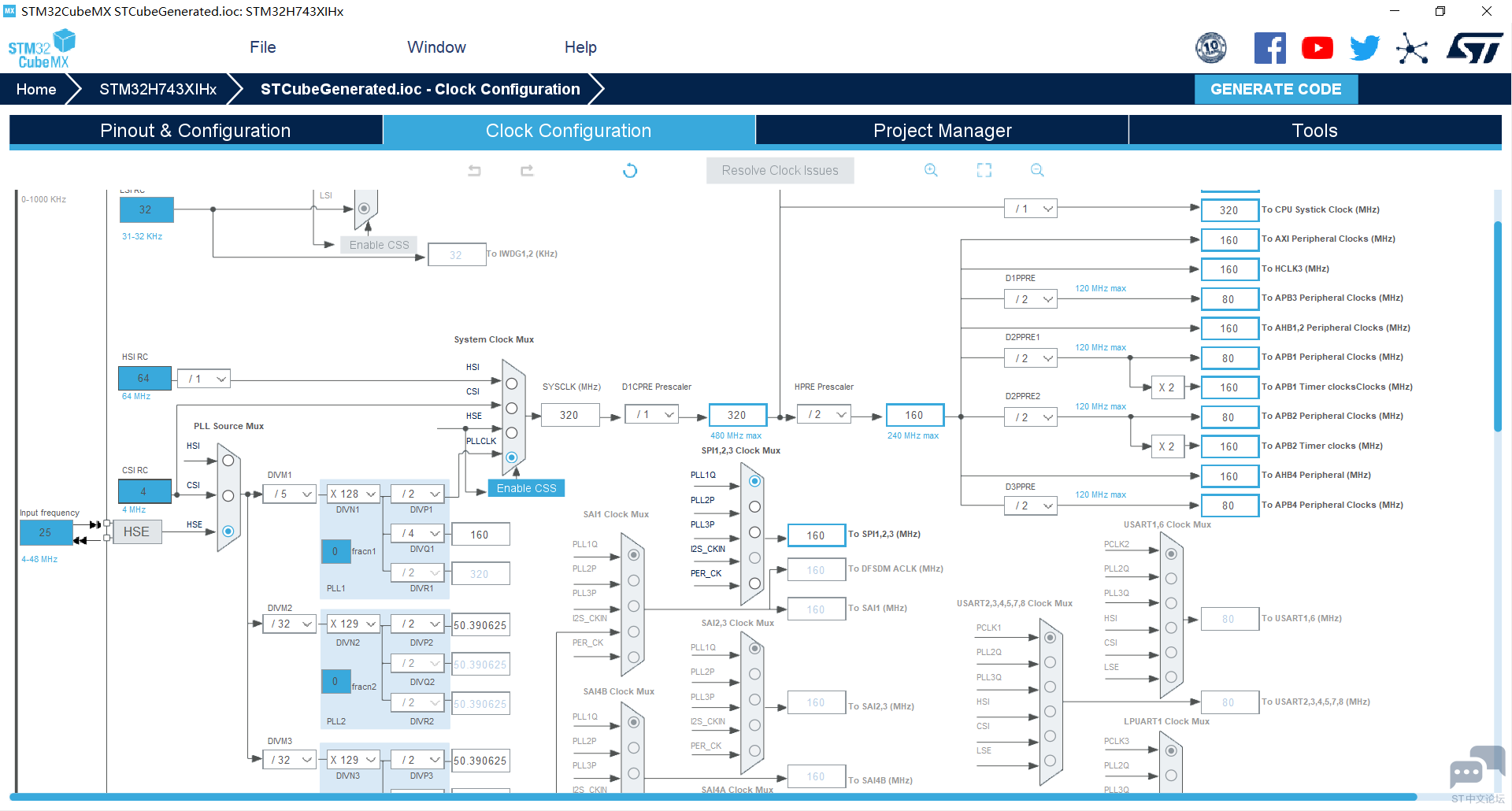Click the zoom out magnifier icon
The height and width of the screenshot is (811, 1512).
tap(1037, 170)
